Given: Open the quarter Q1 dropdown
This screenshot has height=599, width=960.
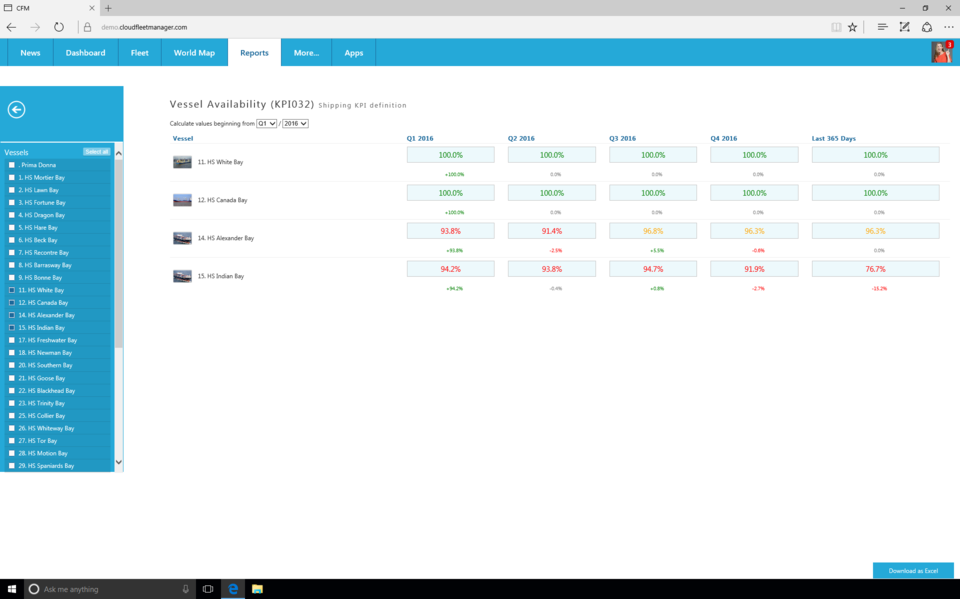Looking at the screenshot, I should pos(266,124).
